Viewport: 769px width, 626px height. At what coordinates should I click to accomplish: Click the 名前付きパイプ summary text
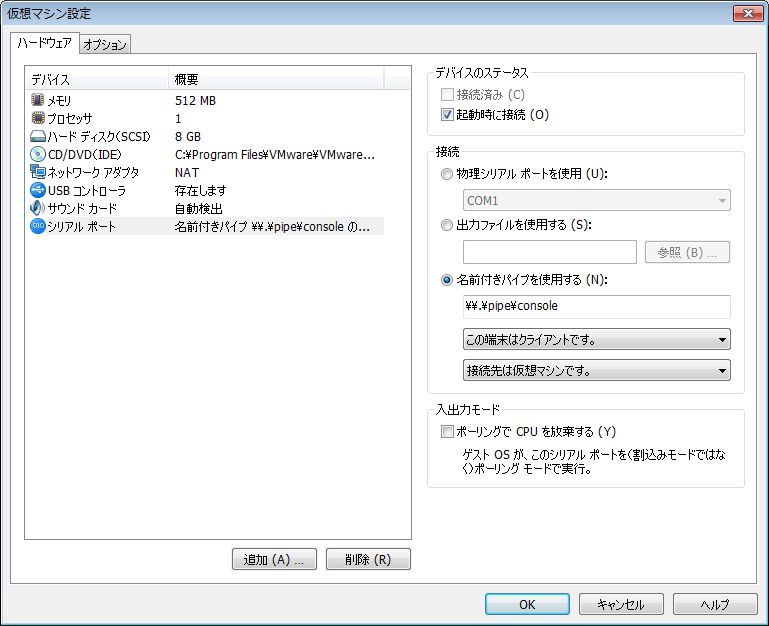(272, 227)
